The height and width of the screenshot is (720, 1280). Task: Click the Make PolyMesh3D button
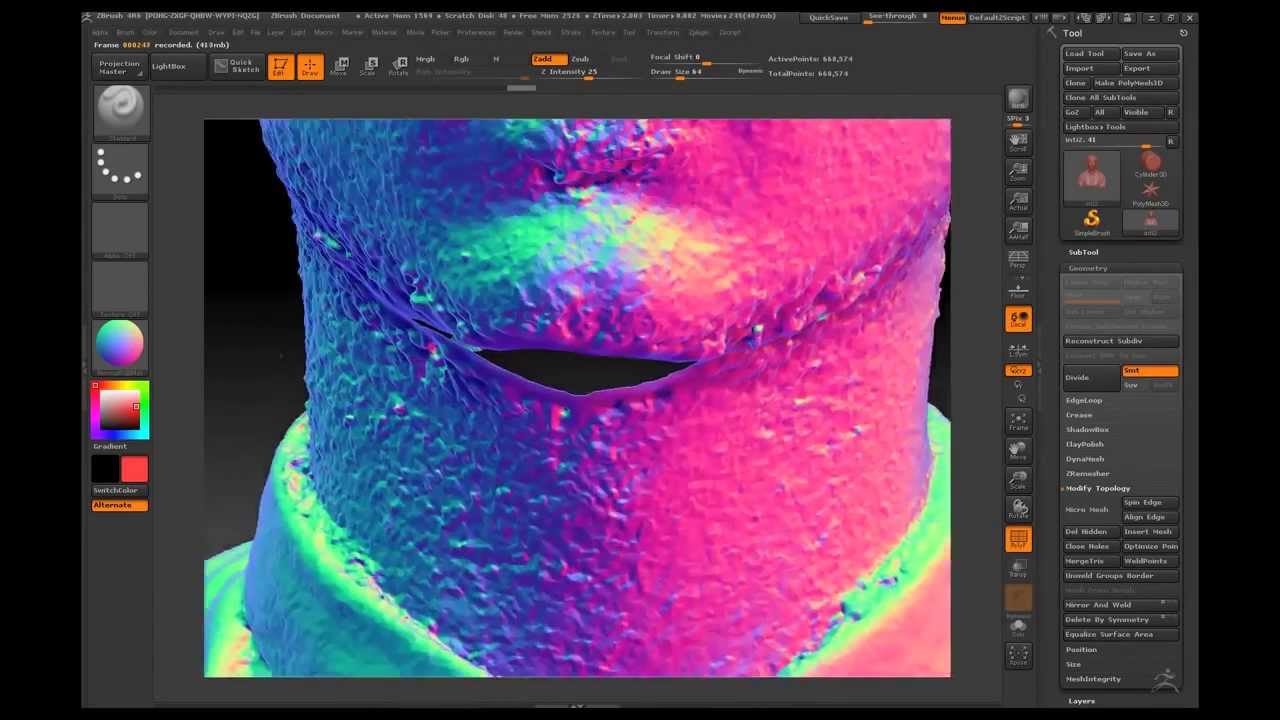point(1135,83)
